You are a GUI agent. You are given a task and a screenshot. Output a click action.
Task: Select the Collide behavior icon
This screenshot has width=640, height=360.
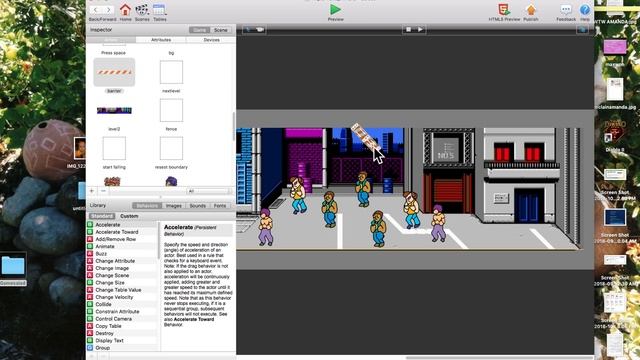(90, 304)
